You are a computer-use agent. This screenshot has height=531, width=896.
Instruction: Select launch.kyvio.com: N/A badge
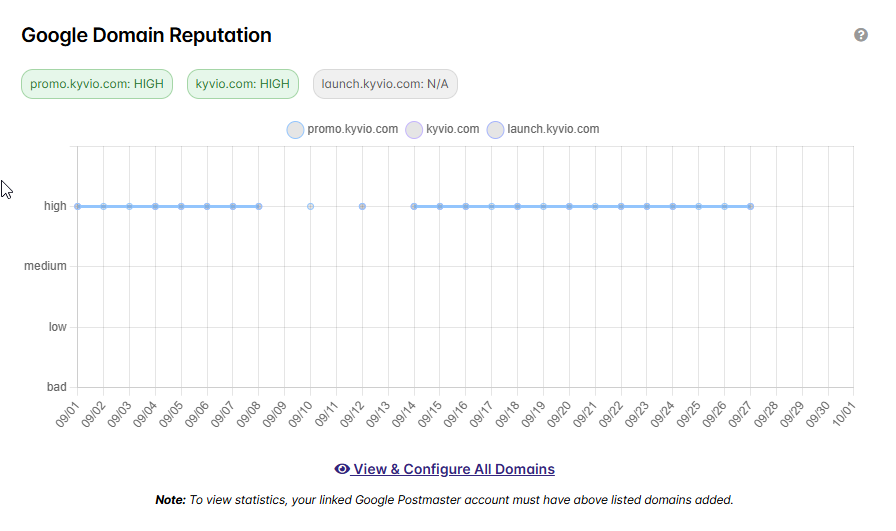pos(385,84)
